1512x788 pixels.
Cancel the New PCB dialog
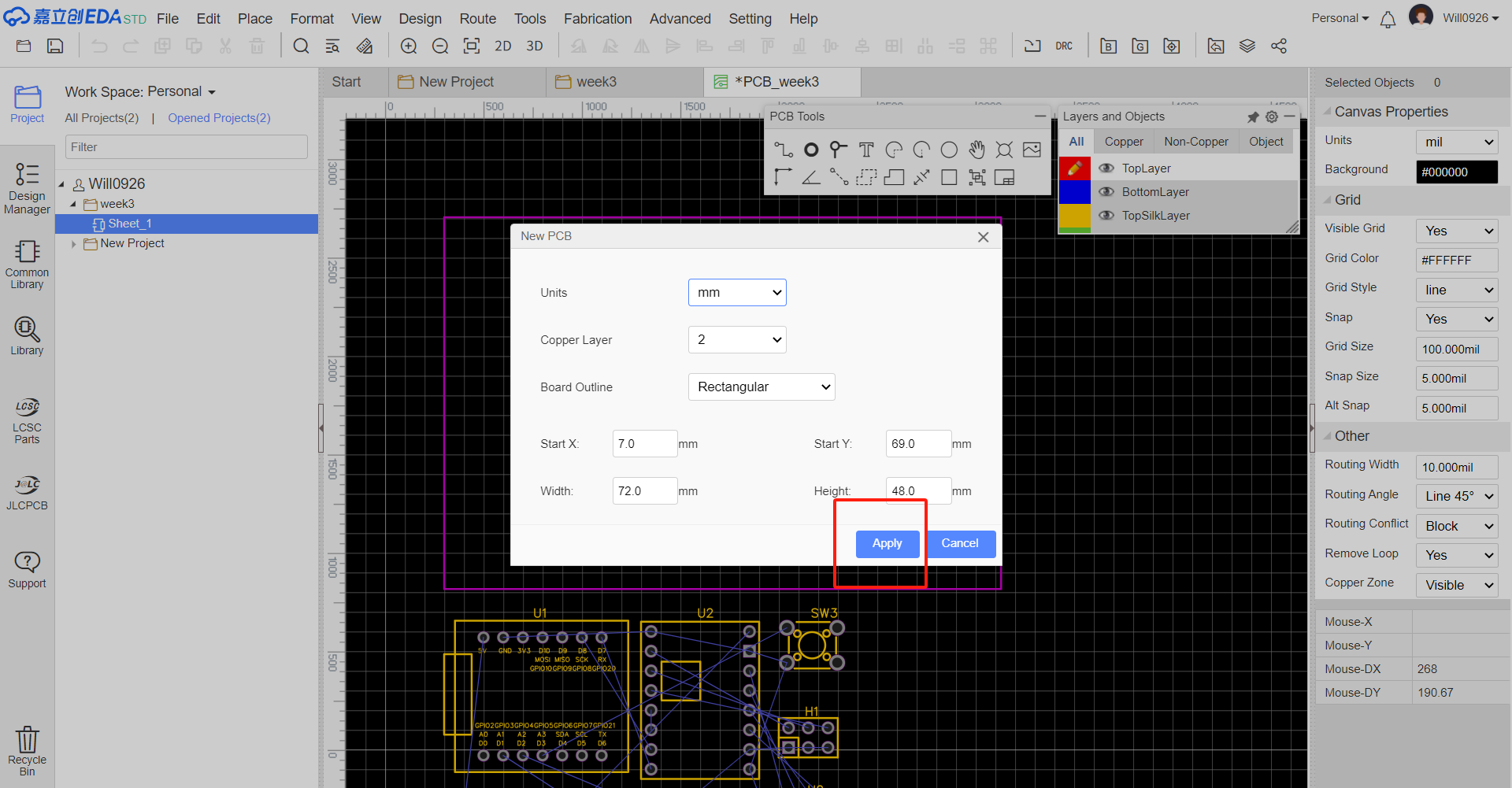959,544
